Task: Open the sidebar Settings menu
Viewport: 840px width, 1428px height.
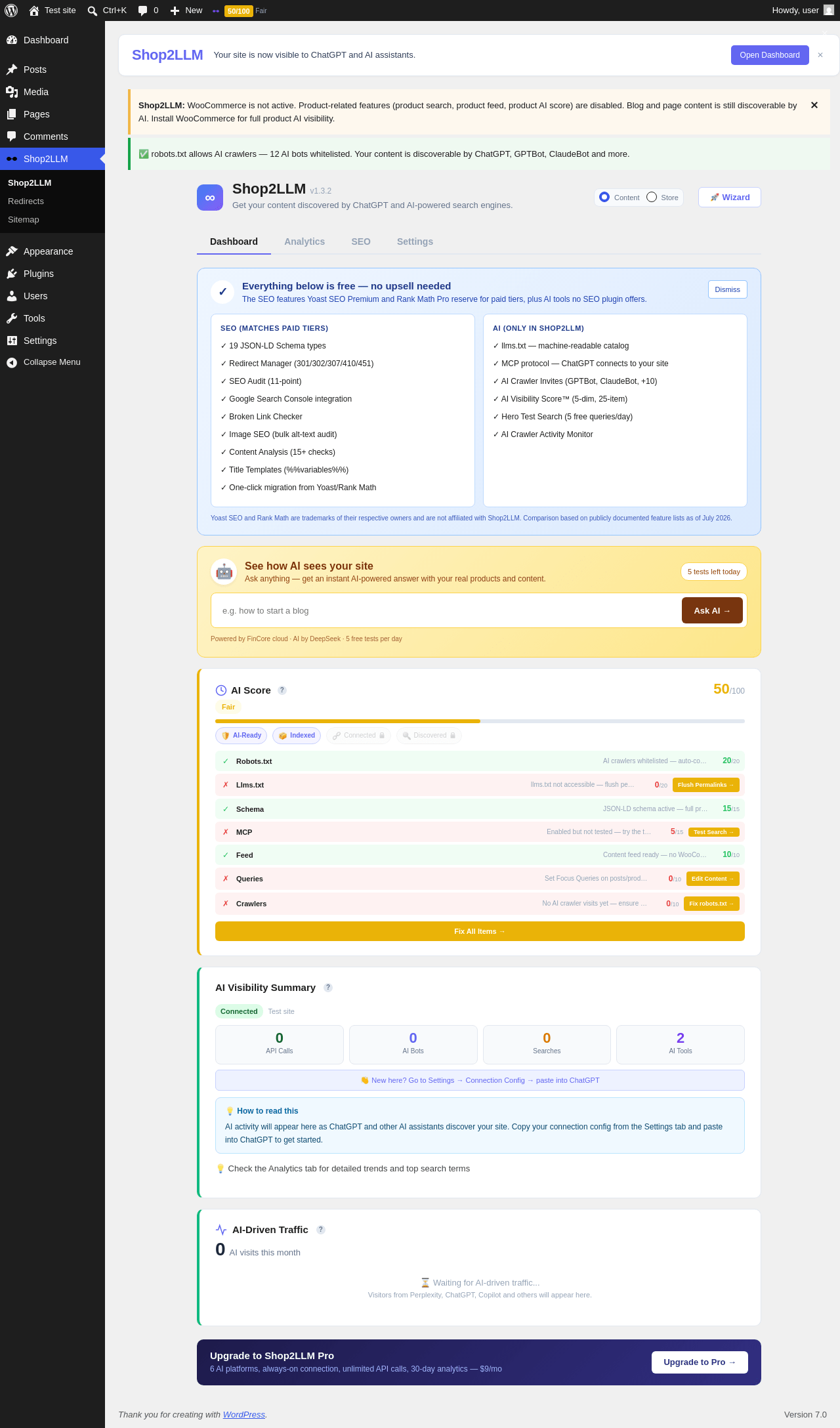Action: tap(52, 341)
